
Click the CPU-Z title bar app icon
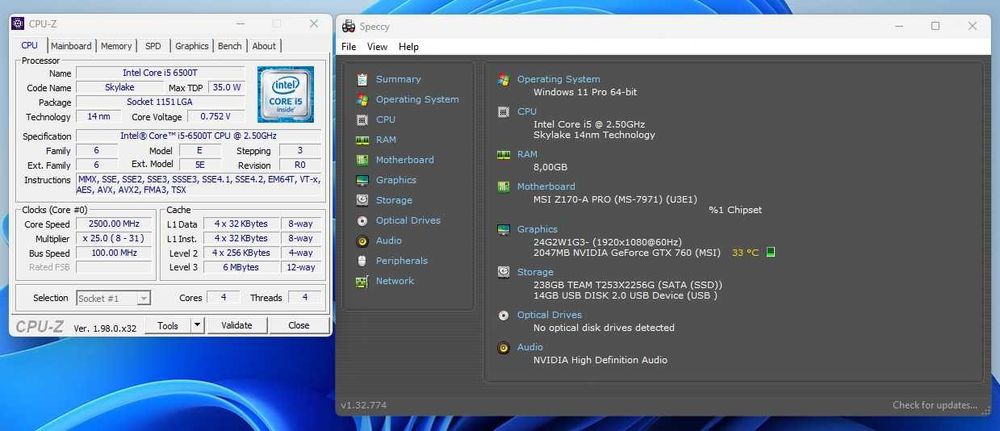19,24
